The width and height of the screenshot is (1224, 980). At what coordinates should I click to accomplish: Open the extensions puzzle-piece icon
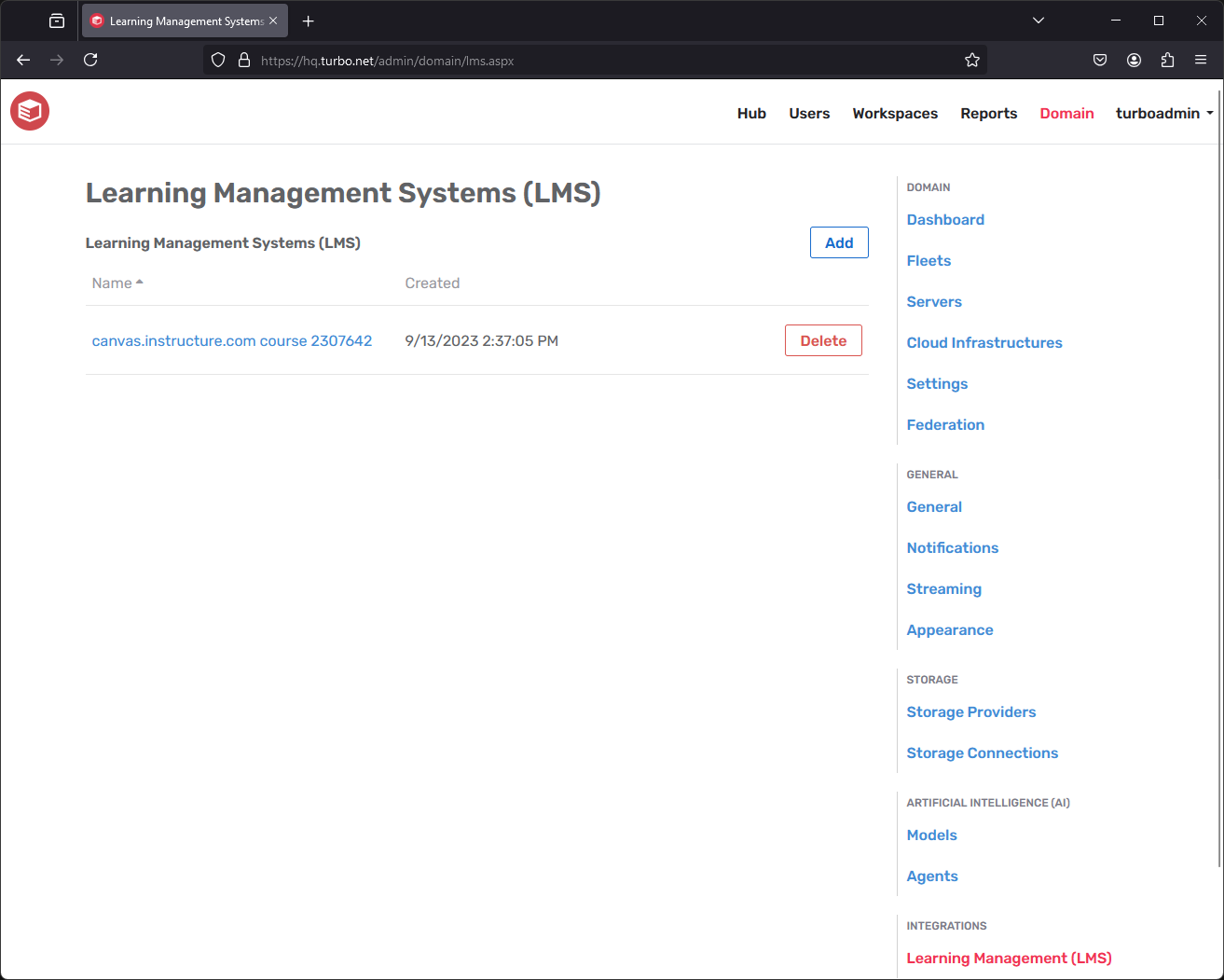(1167, 60)
